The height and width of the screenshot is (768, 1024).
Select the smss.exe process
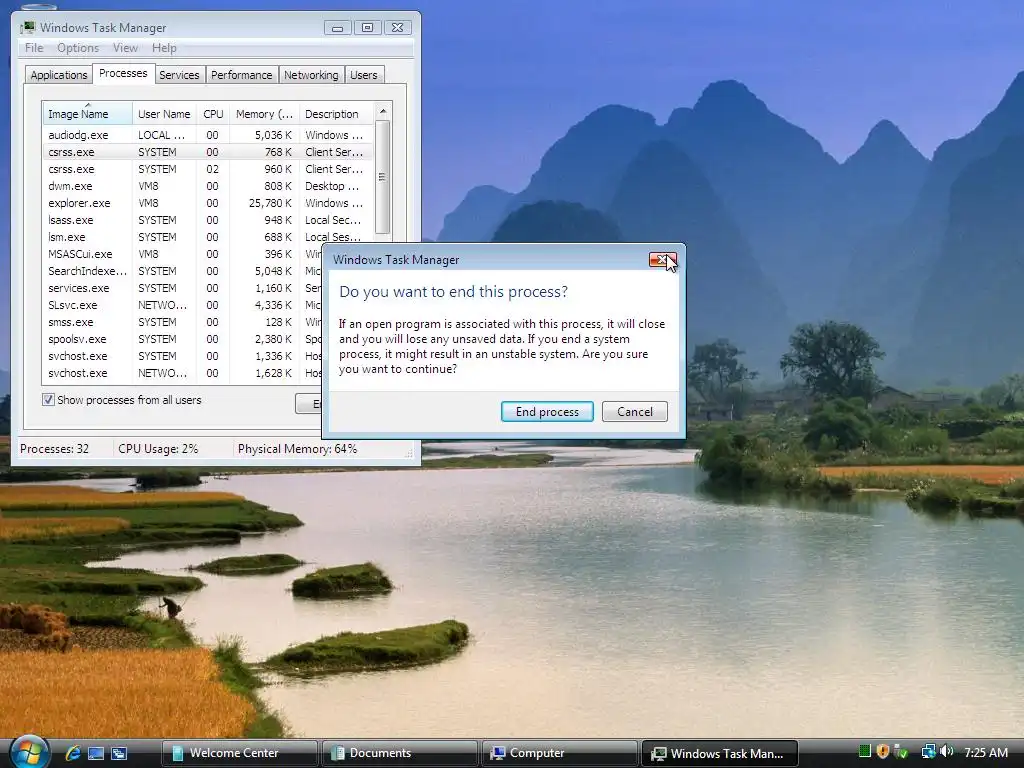coord(182,322)
